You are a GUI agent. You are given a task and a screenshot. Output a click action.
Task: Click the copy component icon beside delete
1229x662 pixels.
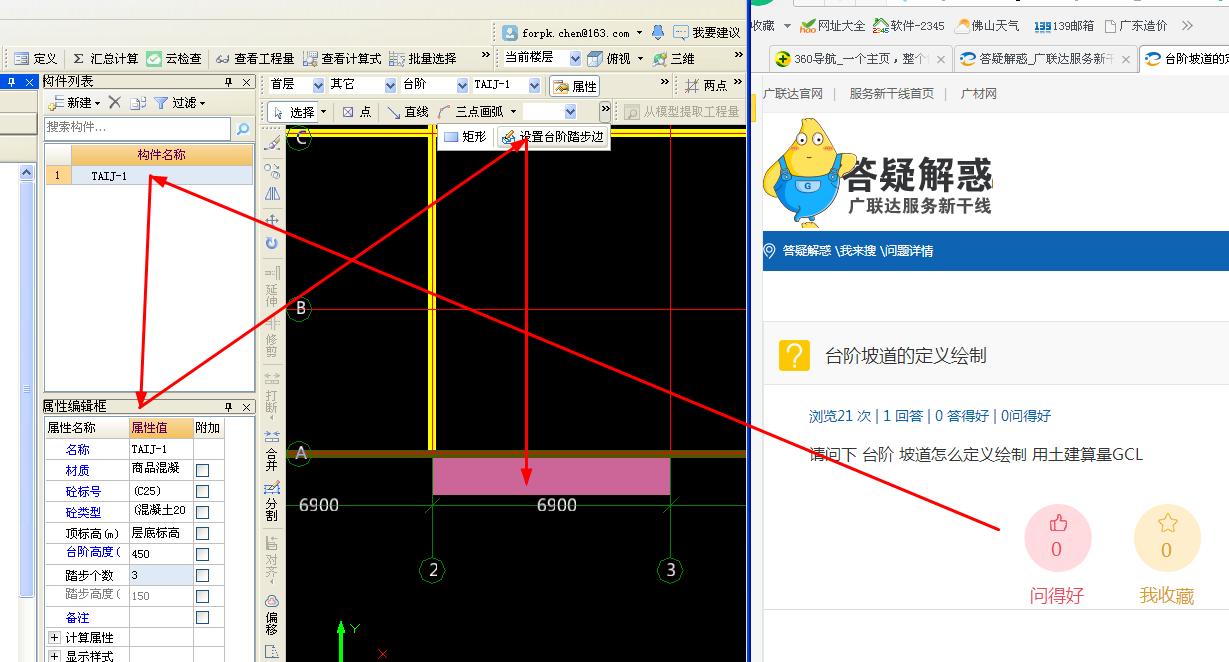click(x=138, y=103)
